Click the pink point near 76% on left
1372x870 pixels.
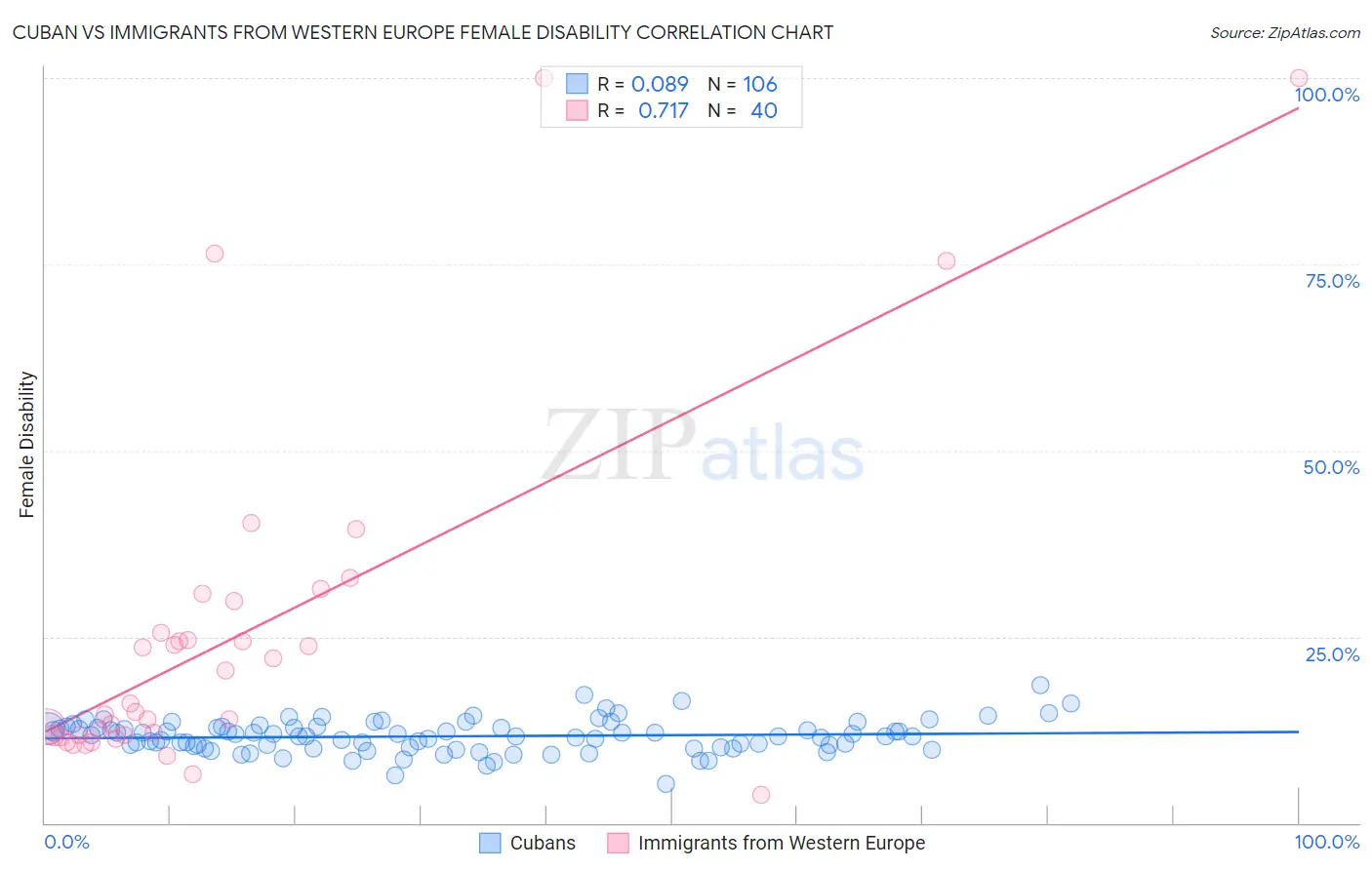pyautogui.click(x=215, y=254)
